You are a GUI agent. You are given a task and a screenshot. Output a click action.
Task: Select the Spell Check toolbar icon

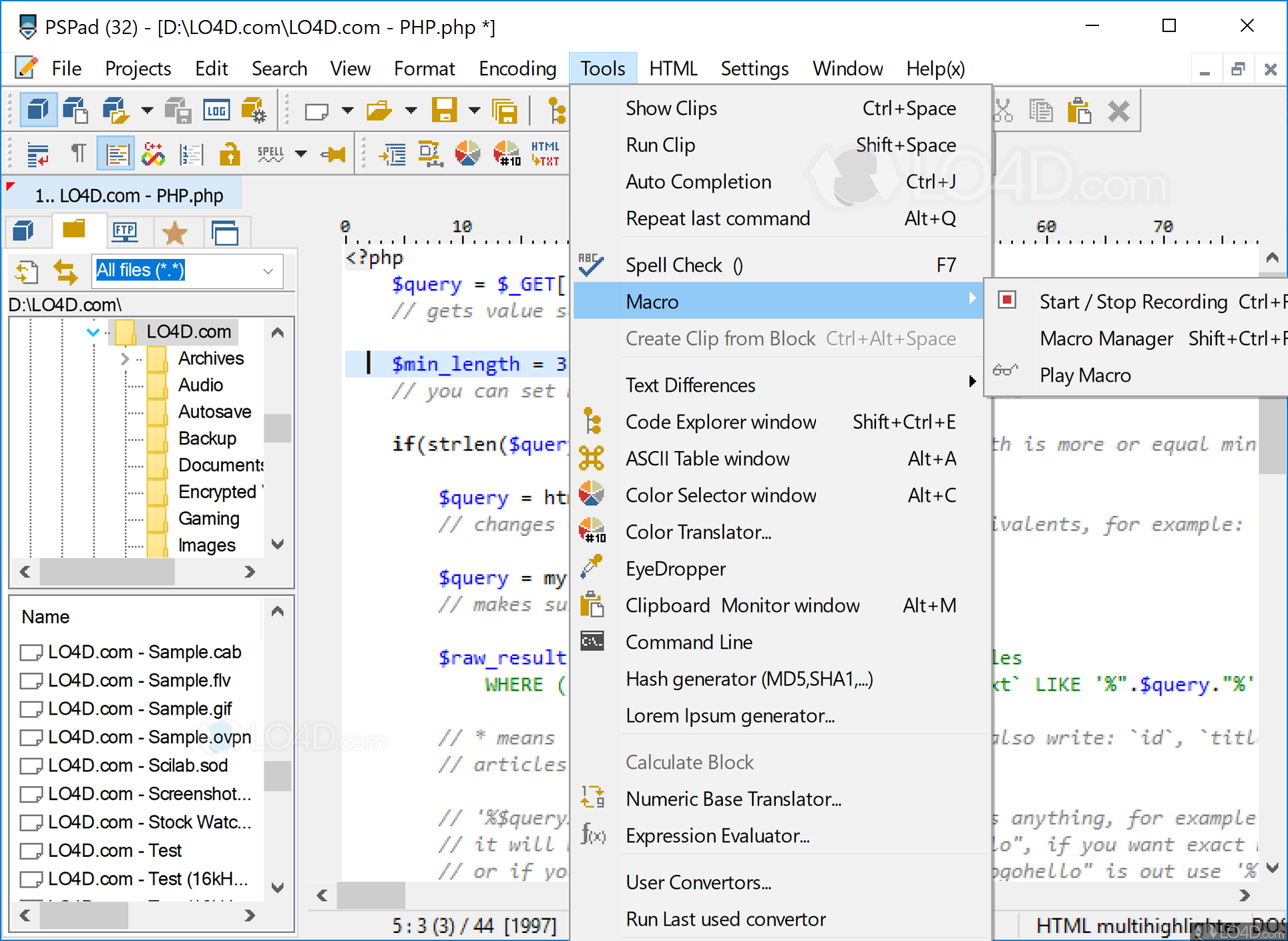click(x=270, y=153)
